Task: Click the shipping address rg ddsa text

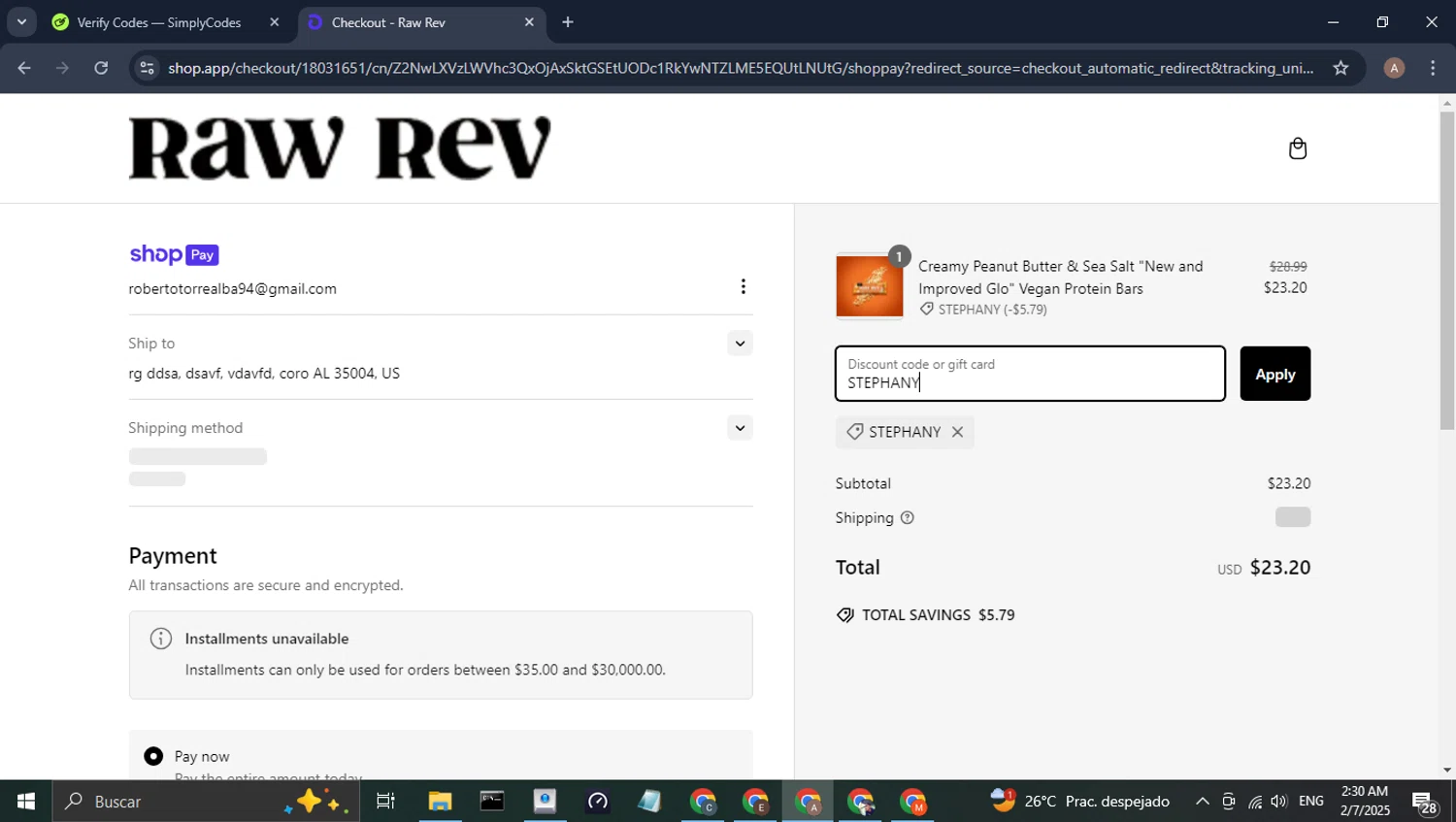Action: (x=264, y=374)
